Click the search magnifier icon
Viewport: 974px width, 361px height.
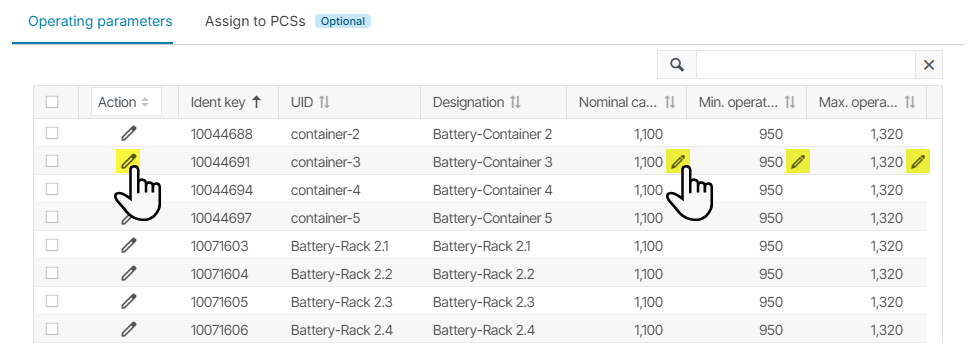coord(677,65)
